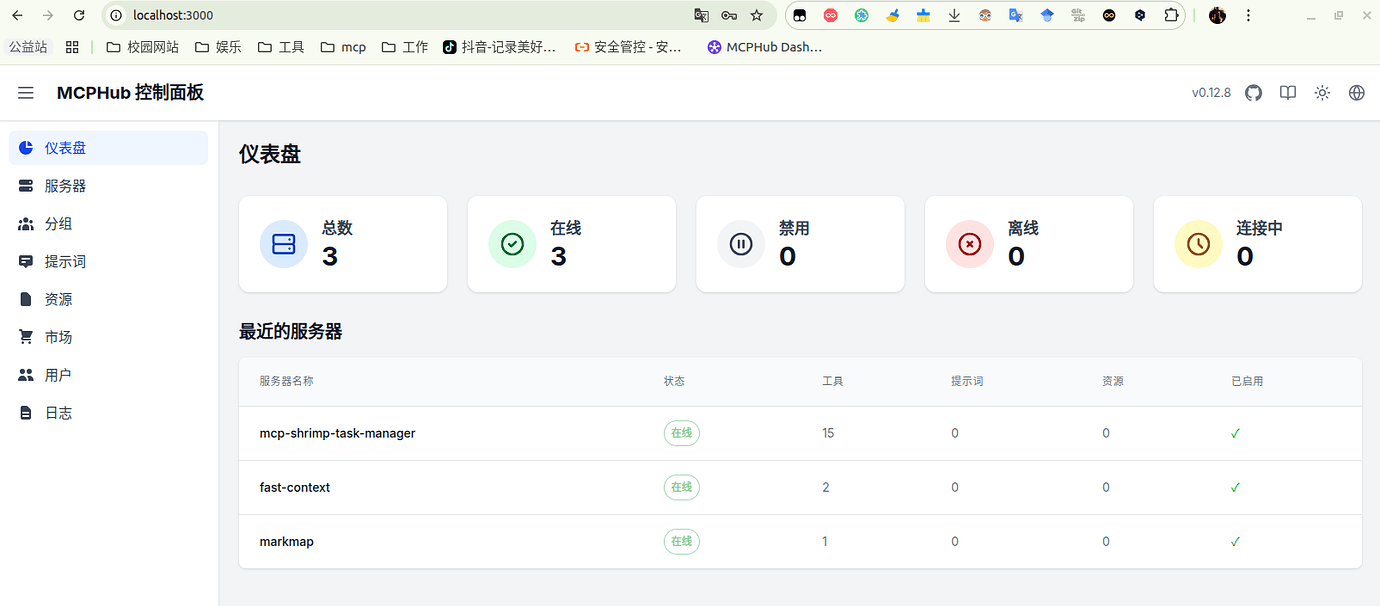Click the 禁用 pause circle icon
1380x606 pixels.
741,244
